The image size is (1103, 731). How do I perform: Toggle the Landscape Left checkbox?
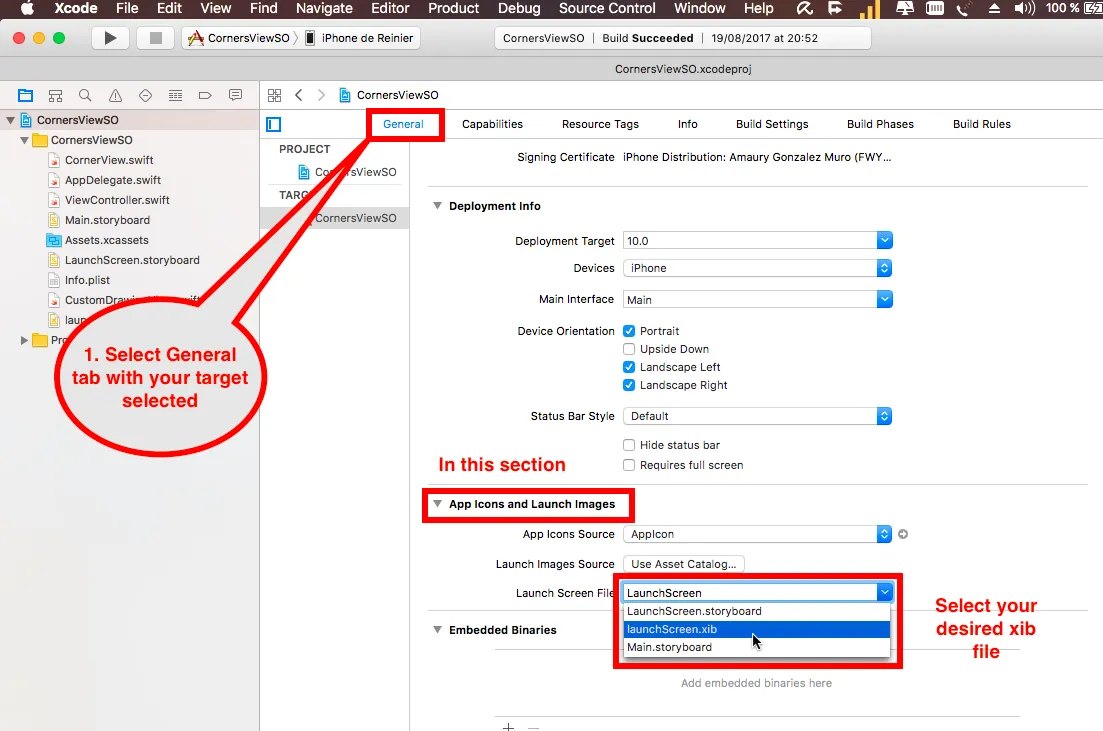(629, 367)
